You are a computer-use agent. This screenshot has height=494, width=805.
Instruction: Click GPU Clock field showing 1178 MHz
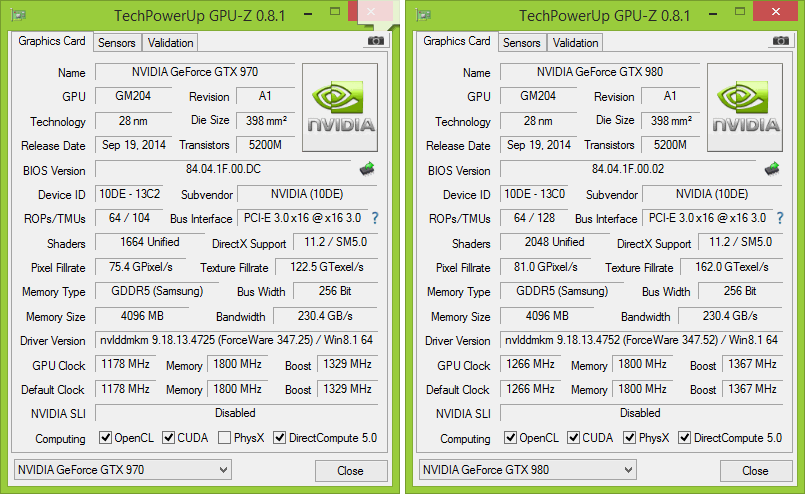click(125, 364)
